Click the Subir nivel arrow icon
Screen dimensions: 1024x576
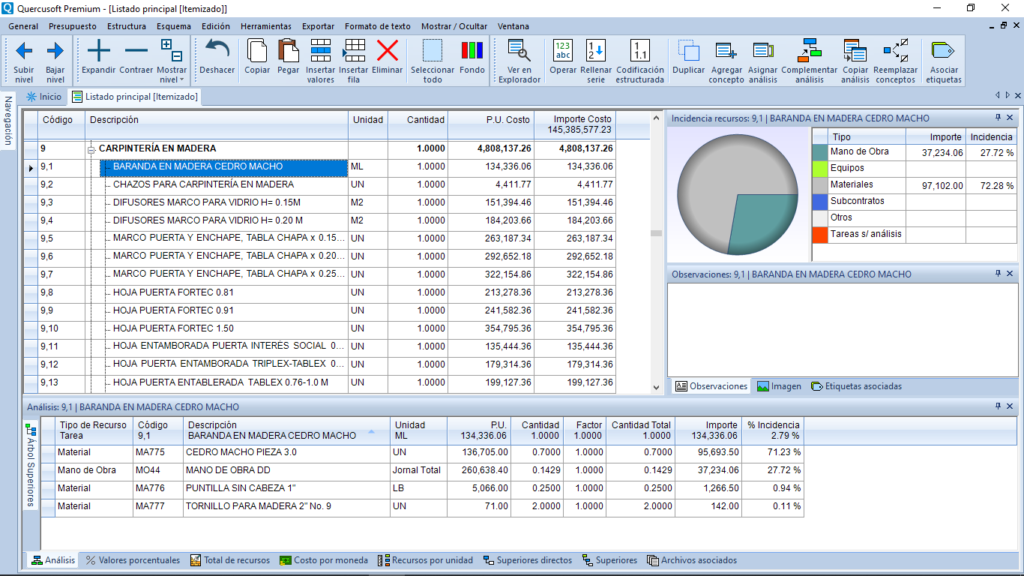[x=24, y=51]
